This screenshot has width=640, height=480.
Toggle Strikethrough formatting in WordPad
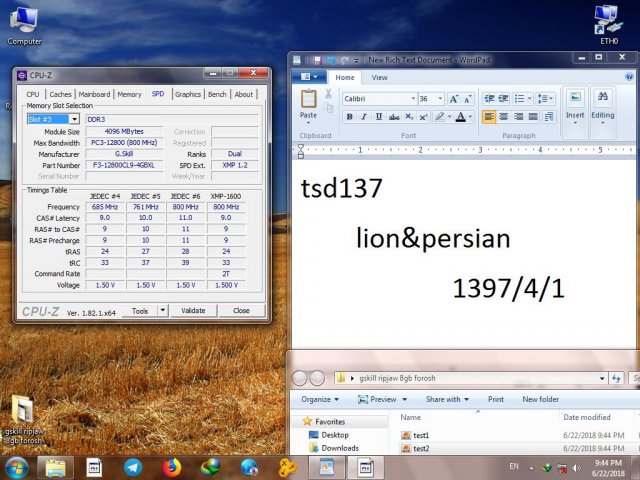coord(394,117)
